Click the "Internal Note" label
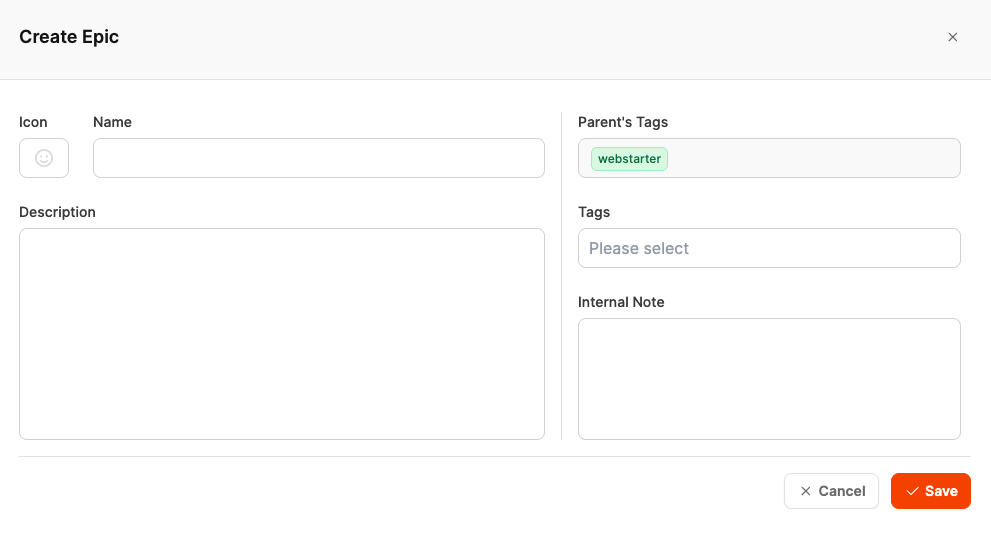This screenshot has height=535, width=991. tap(621, 302)
